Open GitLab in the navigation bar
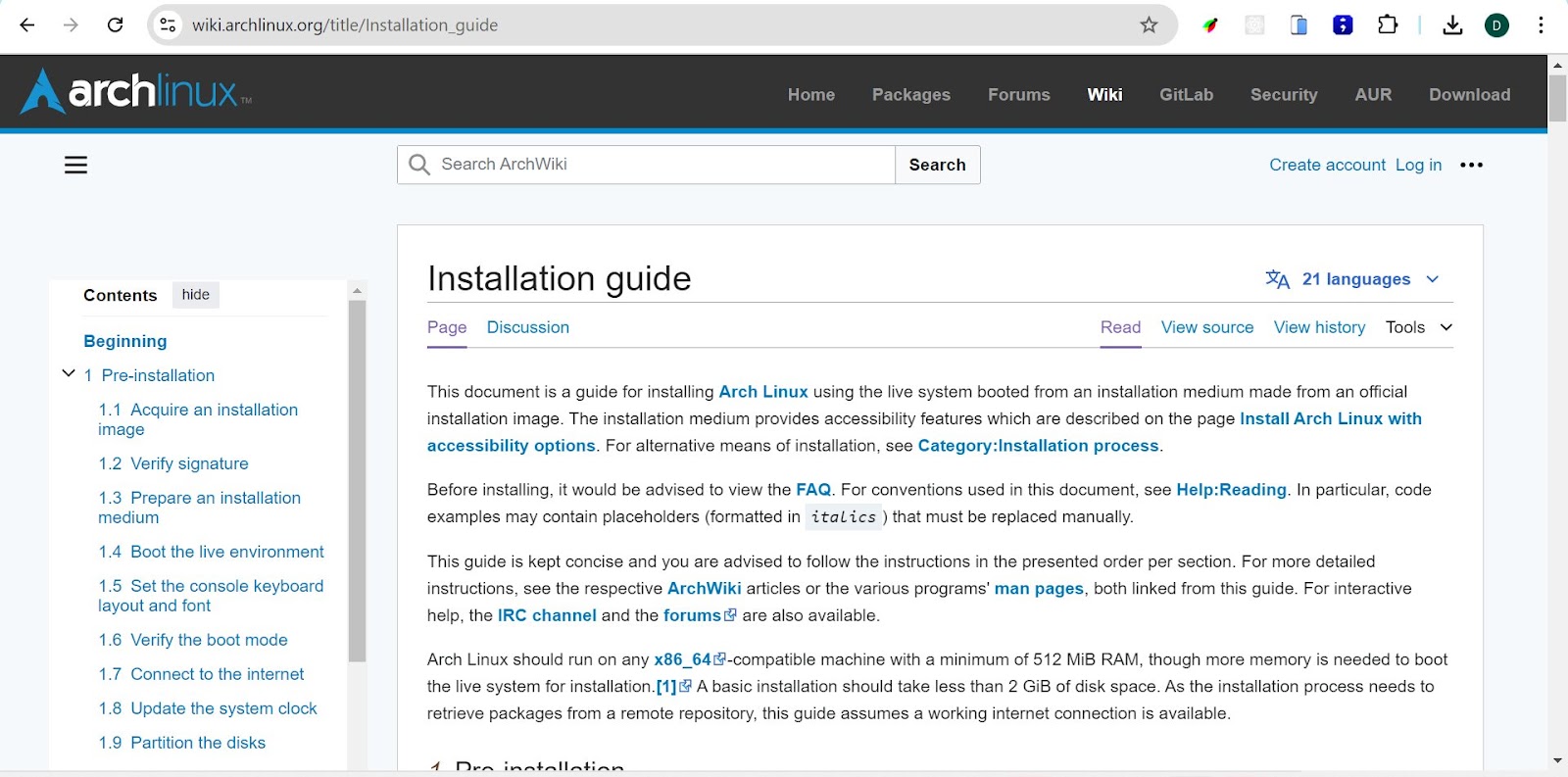Image resolution: width=1568 pixels, height=777 pixels. pyautogui.click(x=1187, y=95)
